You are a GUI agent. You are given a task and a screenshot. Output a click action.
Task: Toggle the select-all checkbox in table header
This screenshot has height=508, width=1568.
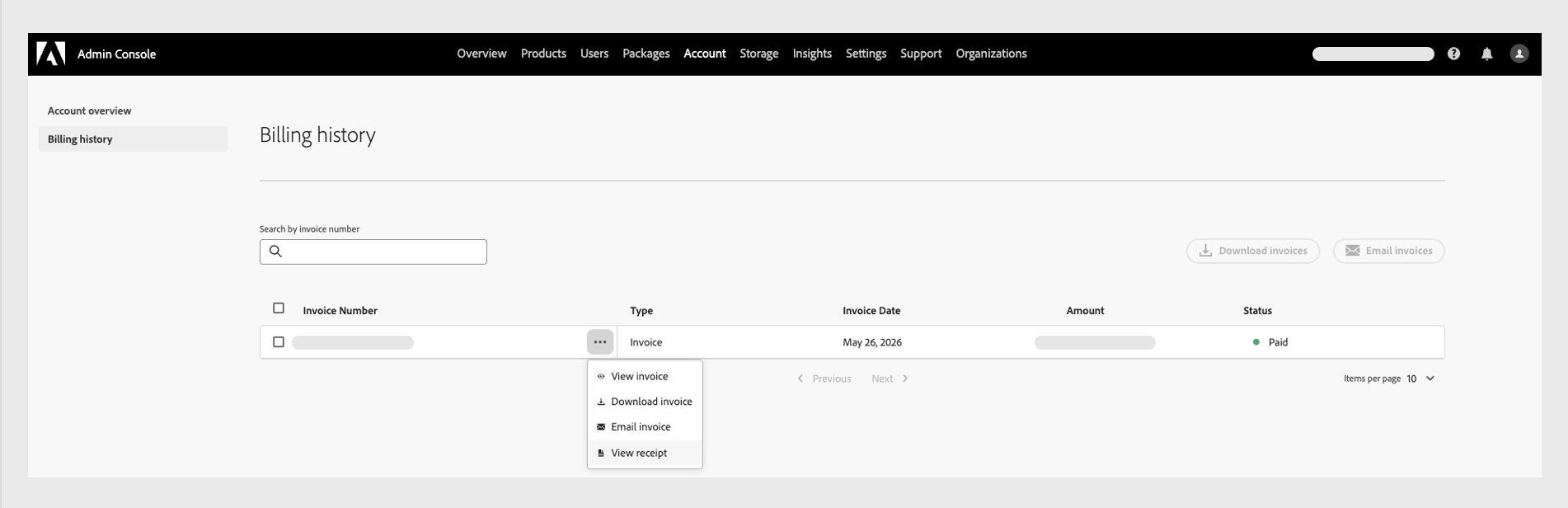[x=279, y=308]
